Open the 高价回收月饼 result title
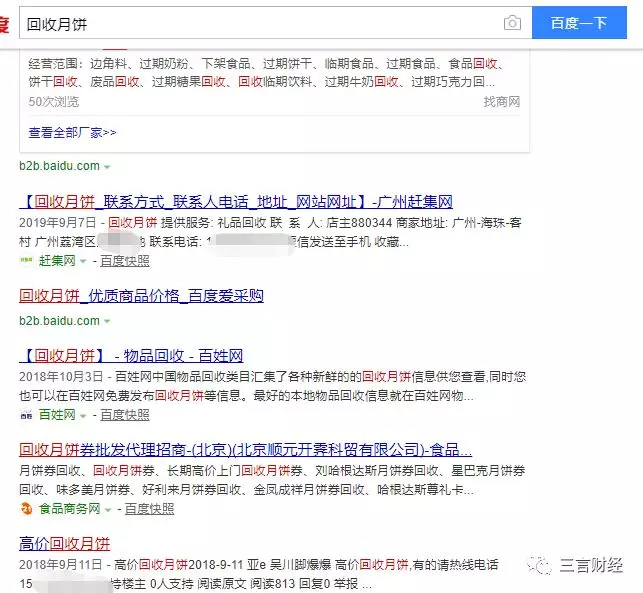 pos(64,543)
